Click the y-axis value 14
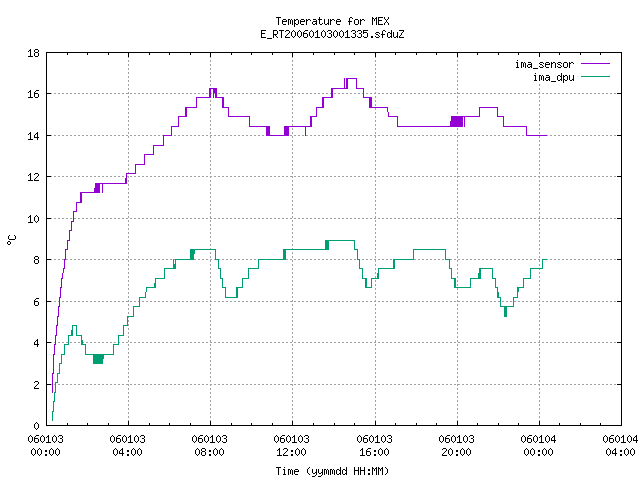Viewport: 640px width, 480px height. pyautogui.click(x=33, y=136)
